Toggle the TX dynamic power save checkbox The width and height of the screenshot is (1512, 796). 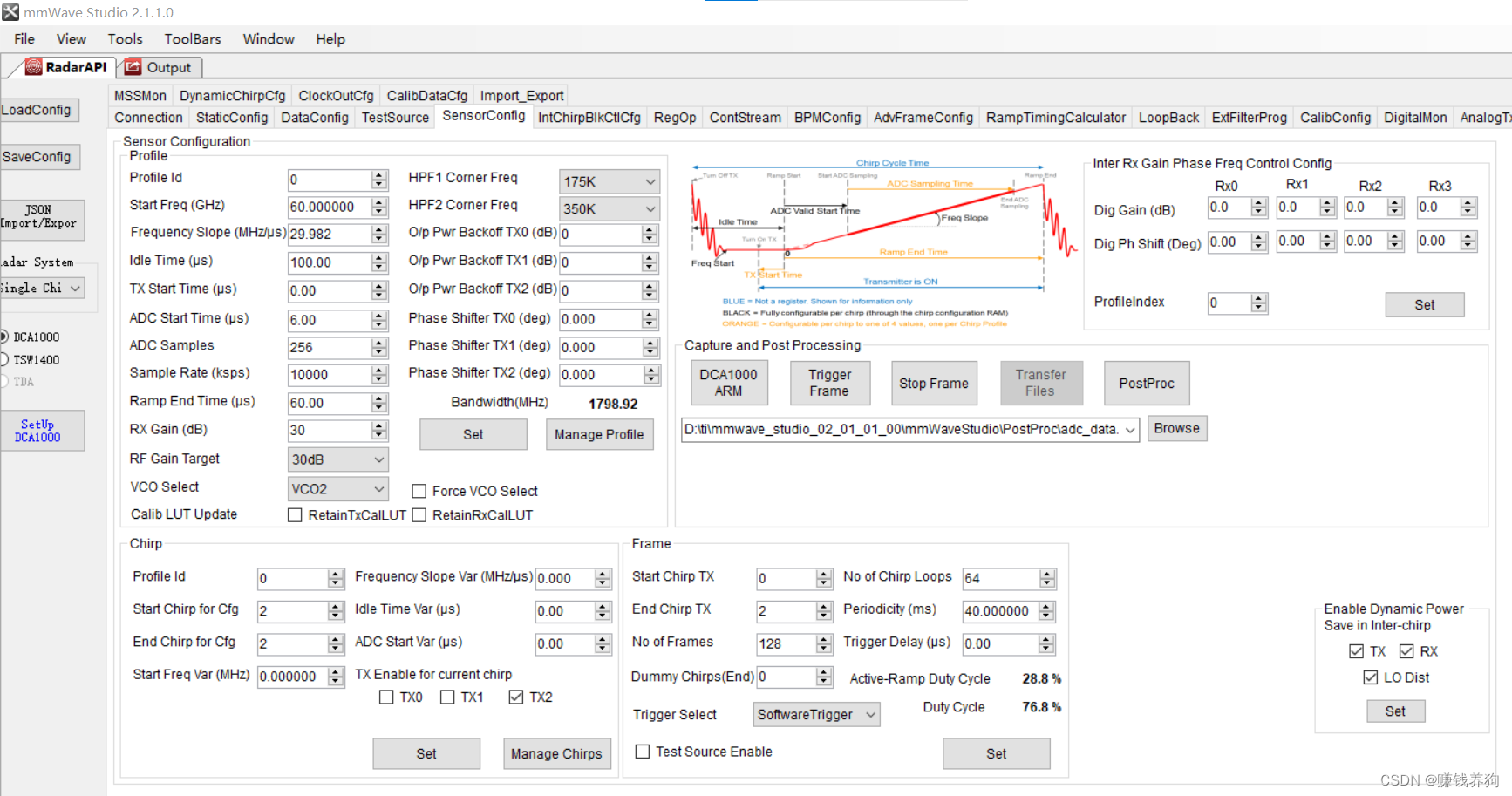[x=1356, y=651]
